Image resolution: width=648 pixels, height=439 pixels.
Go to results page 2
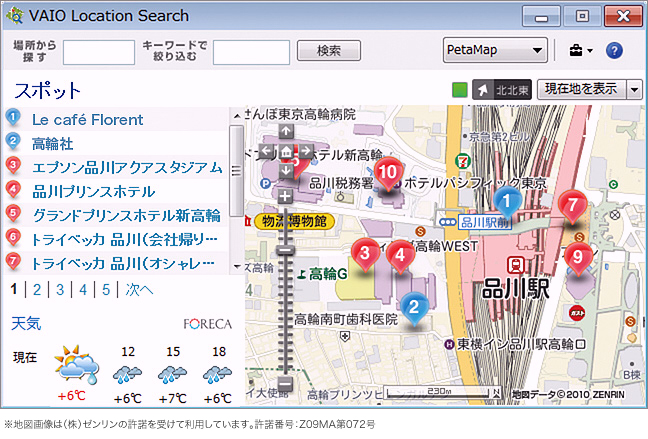pos(36,290)
